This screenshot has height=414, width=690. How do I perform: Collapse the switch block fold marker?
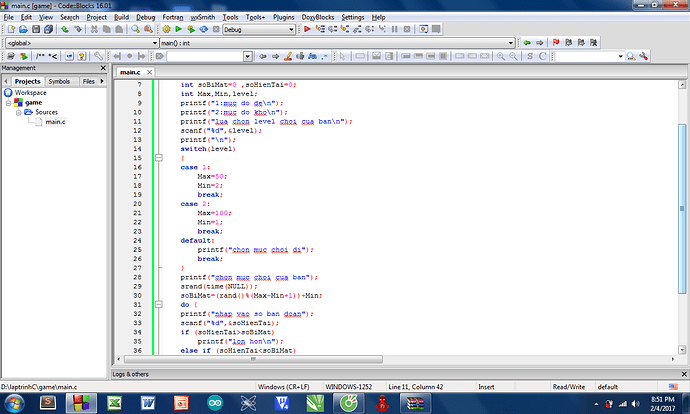pos(158,158)
